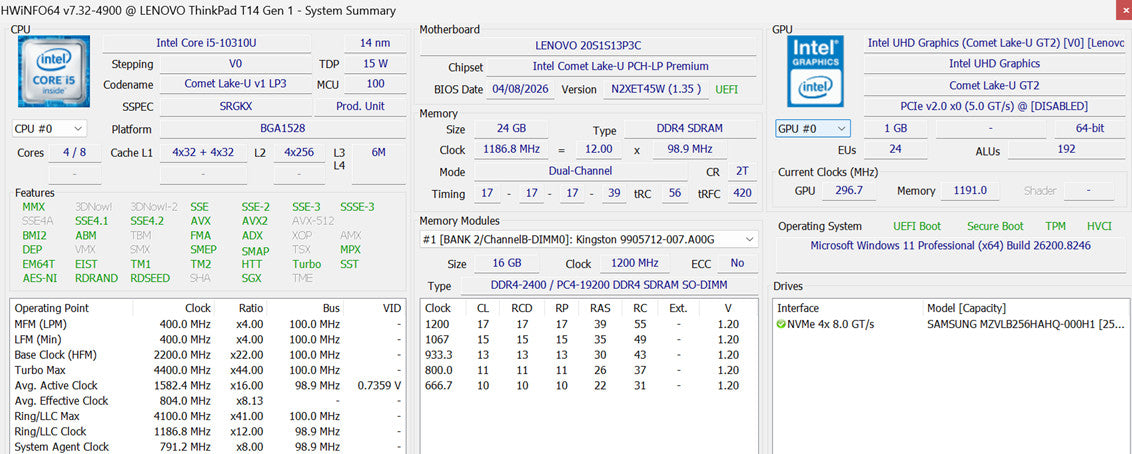Click the GPU memory 1 GB value
Image resolution: width=1132 pixels, height=454 pixels.
tap(896, 129)
